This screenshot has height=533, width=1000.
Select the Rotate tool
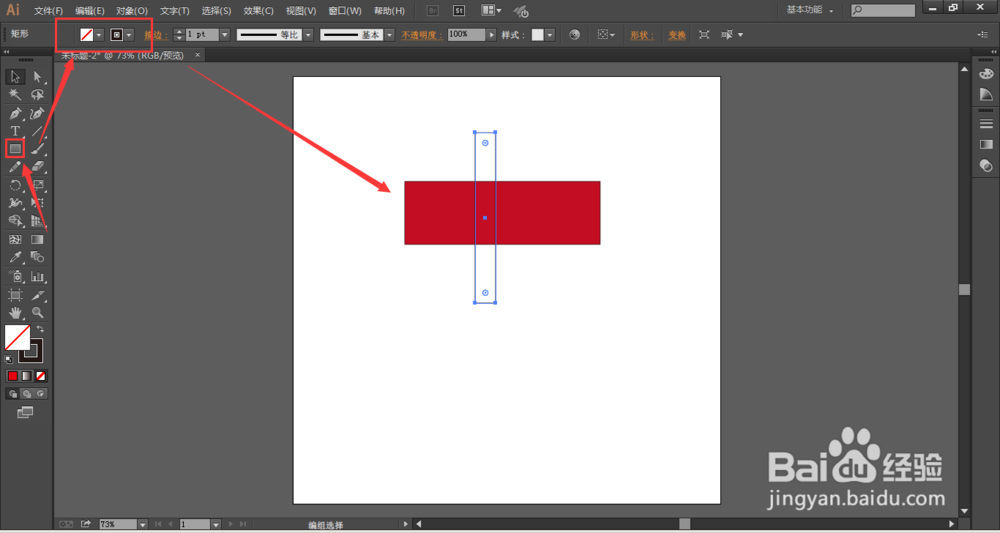15,185
